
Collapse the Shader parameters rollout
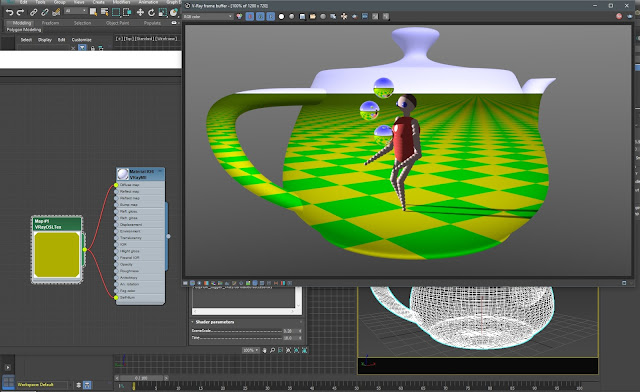(x=193, y=322)
